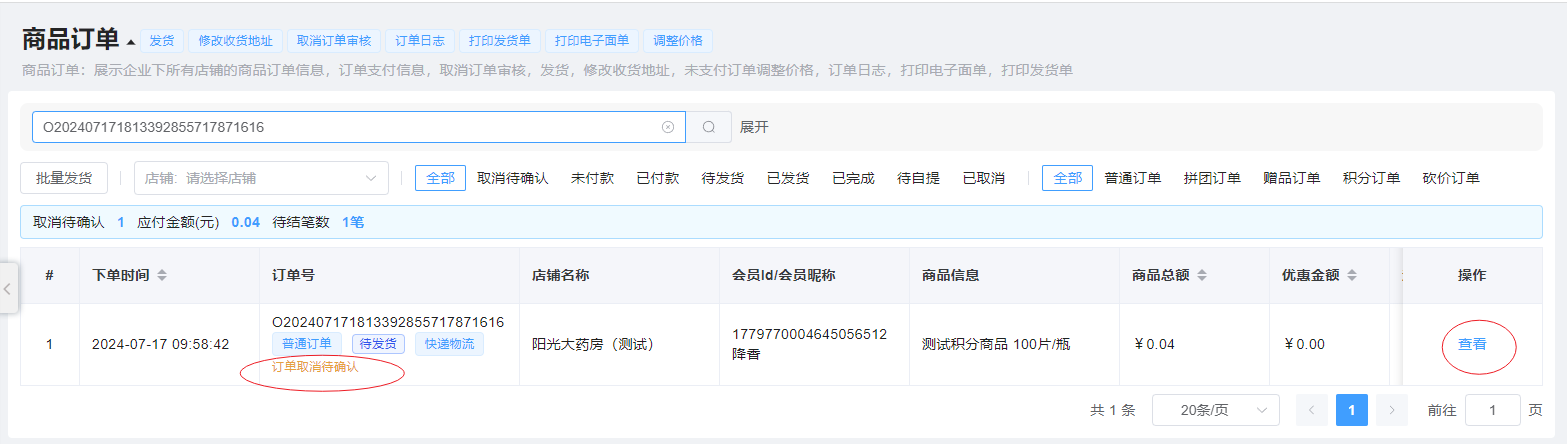Click 应付金额 value 0.04 in summary bar
The height and width of the screenshot is (444, 1567).
click(246, 222)
